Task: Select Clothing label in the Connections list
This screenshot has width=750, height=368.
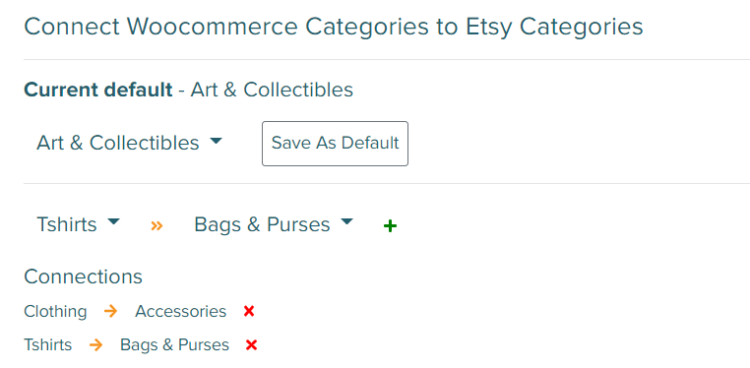Action: point(55,312)
